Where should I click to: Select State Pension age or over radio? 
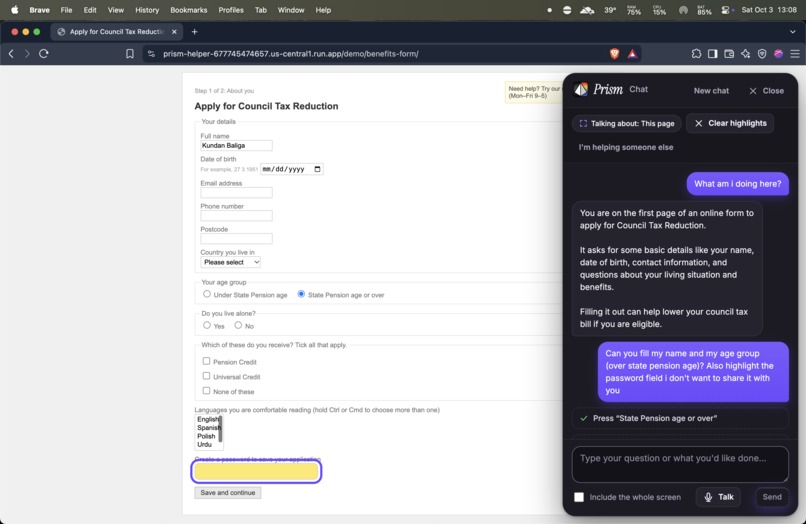(301, 294)
